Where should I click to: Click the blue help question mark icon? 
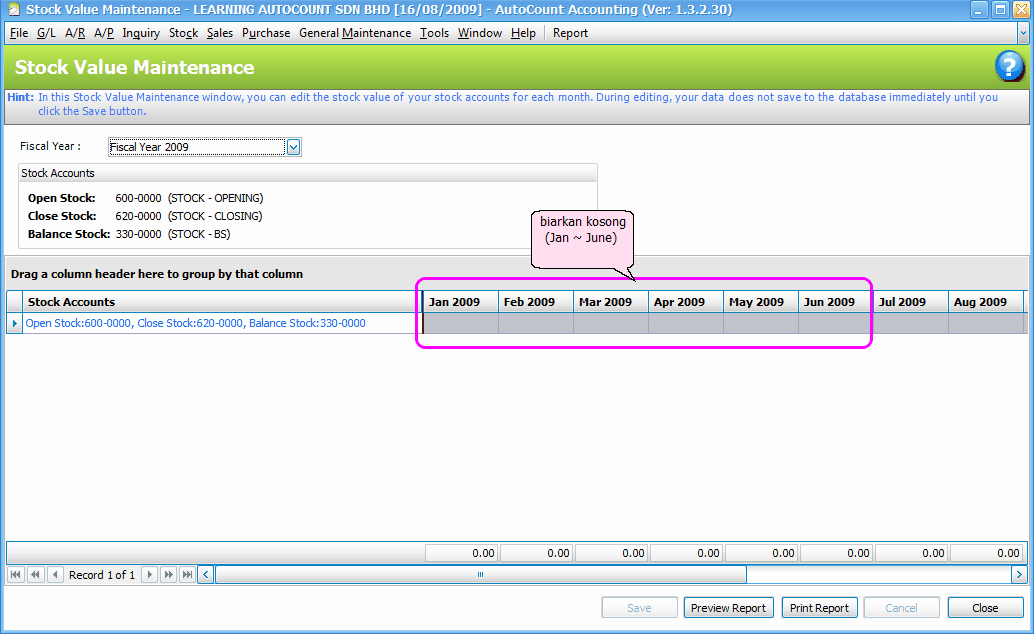pyautogui.click(x=1009, y=68)
